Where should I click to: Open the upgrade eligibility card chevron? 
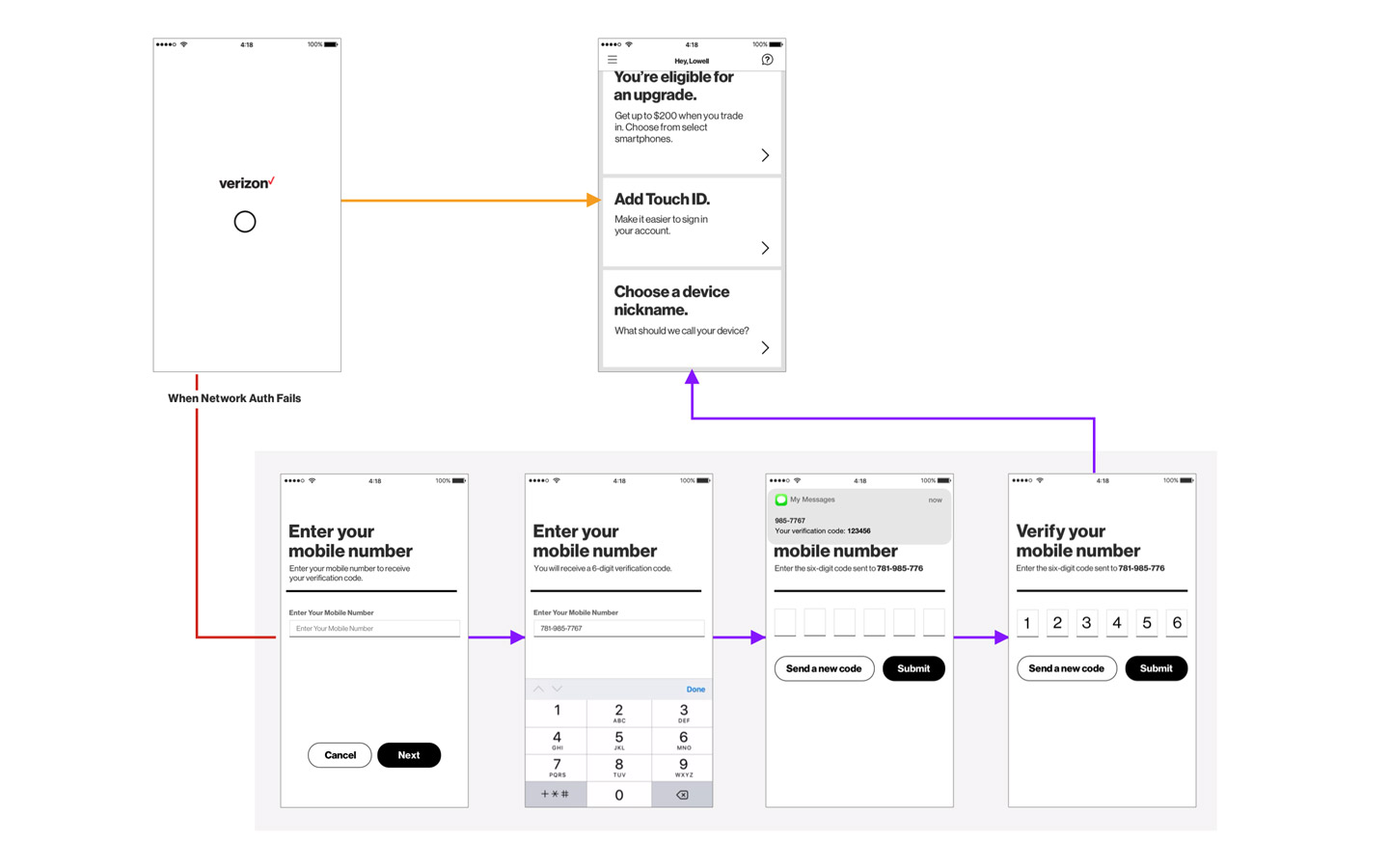765,155
